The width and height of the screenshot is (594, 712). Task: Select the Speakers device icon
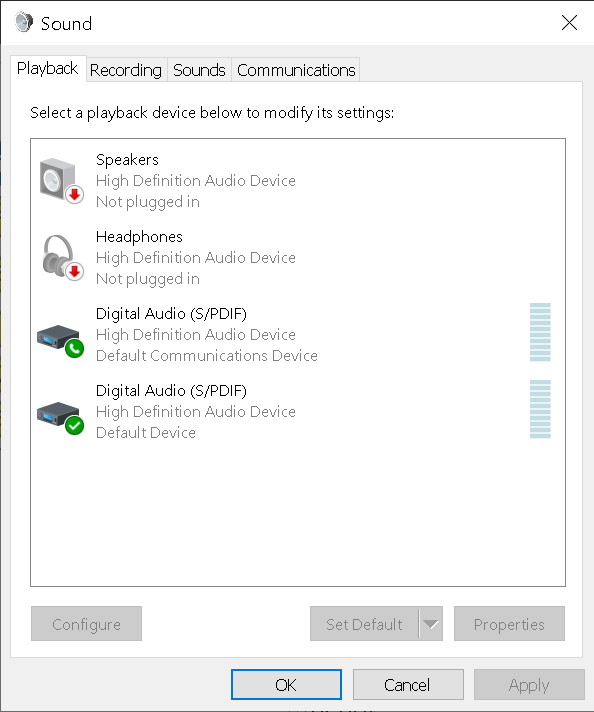tap(61, 181)
